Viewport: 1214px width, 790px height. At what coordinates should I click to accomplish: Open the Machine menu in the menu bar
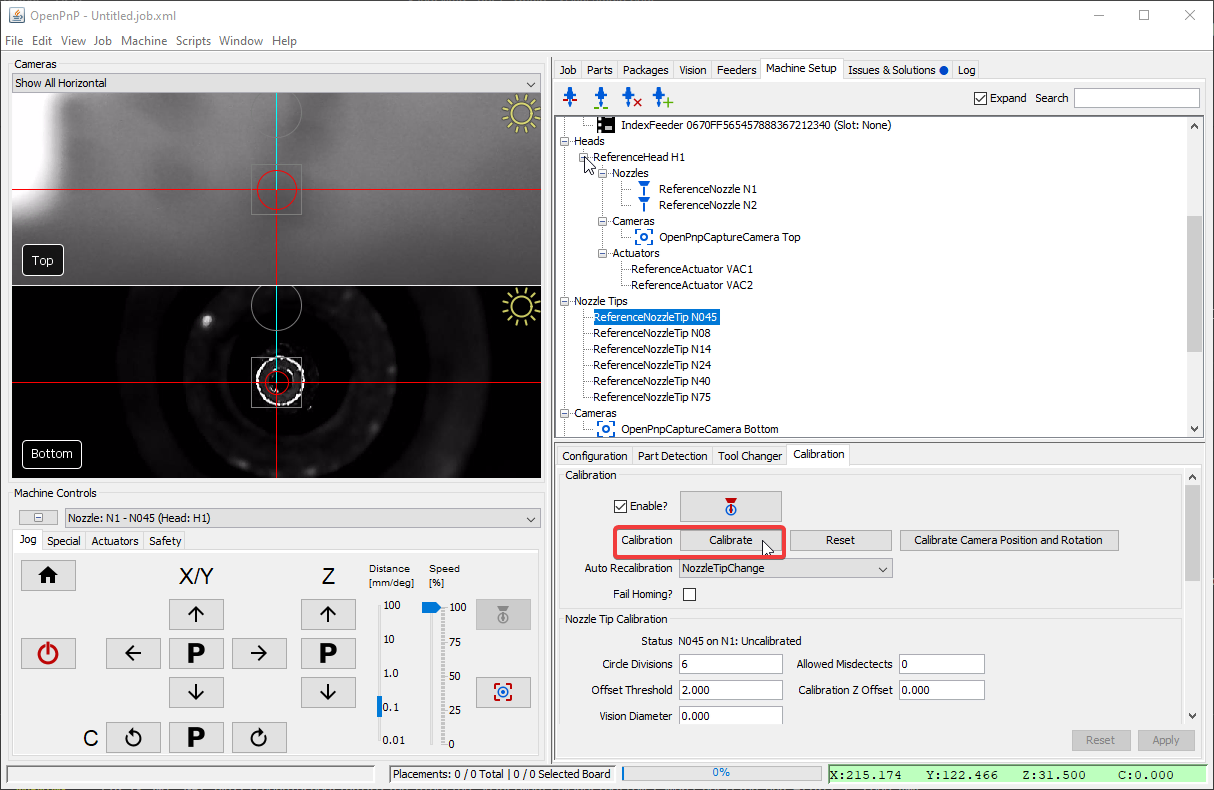(144, 41)
